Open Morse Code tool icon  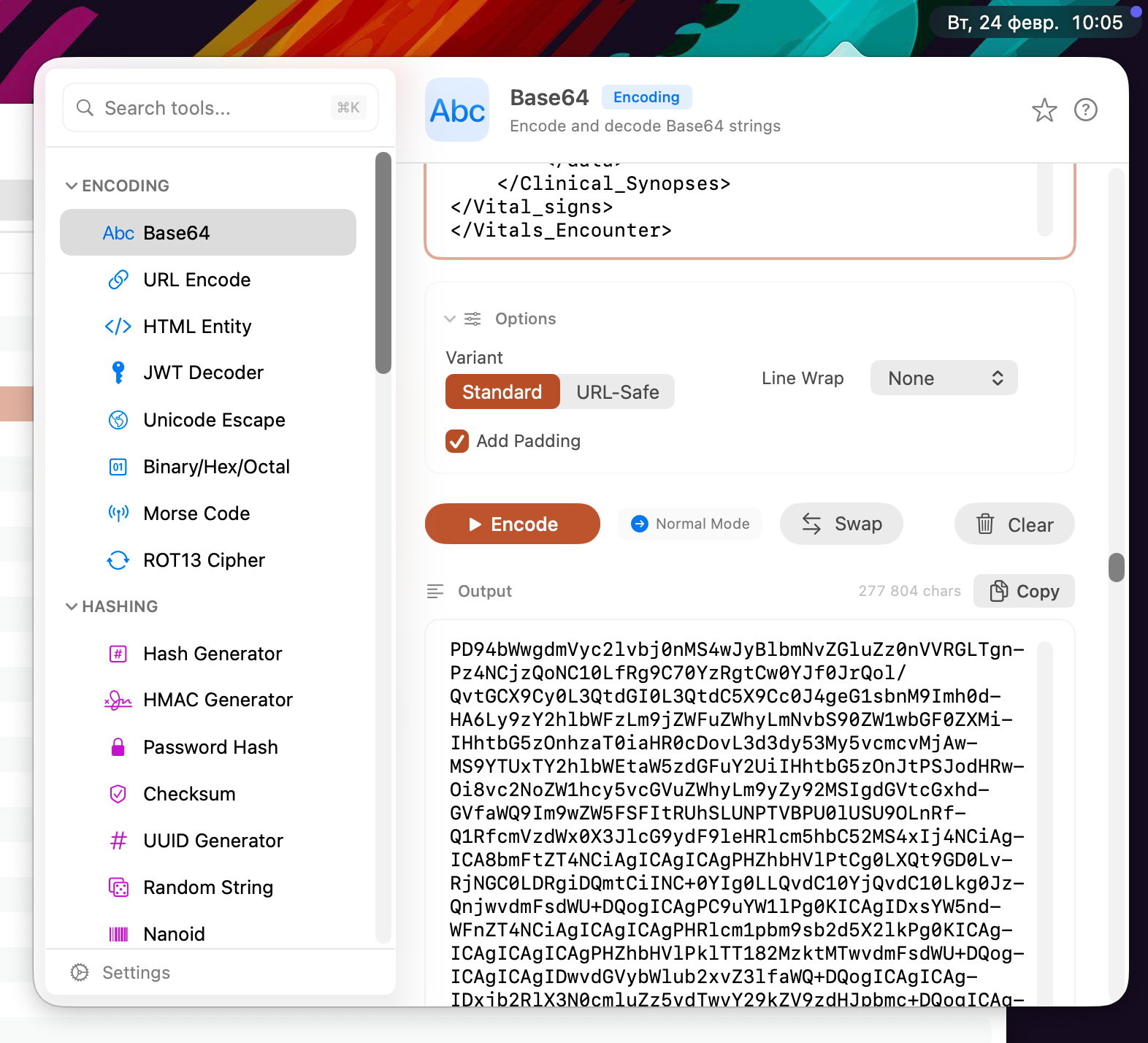tap(118, 513)
